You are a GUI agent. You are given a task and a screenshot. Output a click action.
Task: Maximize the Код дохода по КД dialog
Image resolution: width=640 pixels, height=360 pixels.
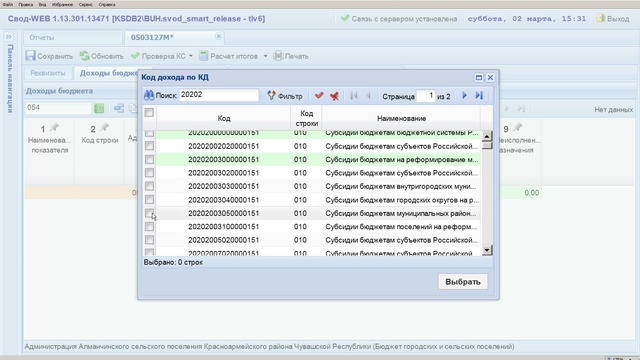coord(479,78)
